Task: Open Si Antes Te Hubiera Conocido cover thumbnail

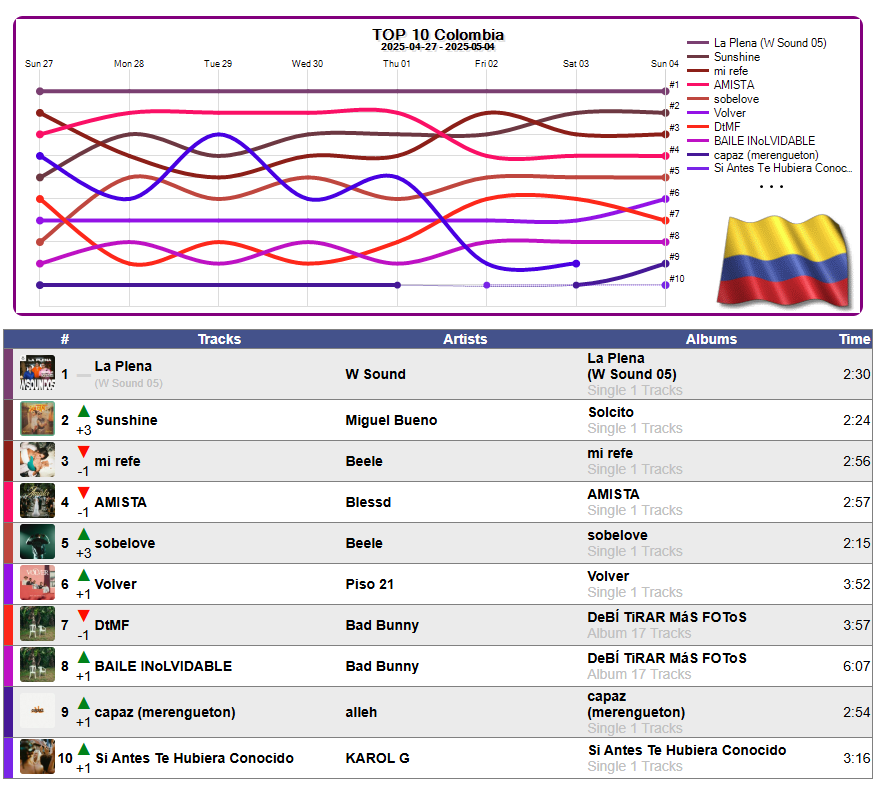Action: click(37, 757)
